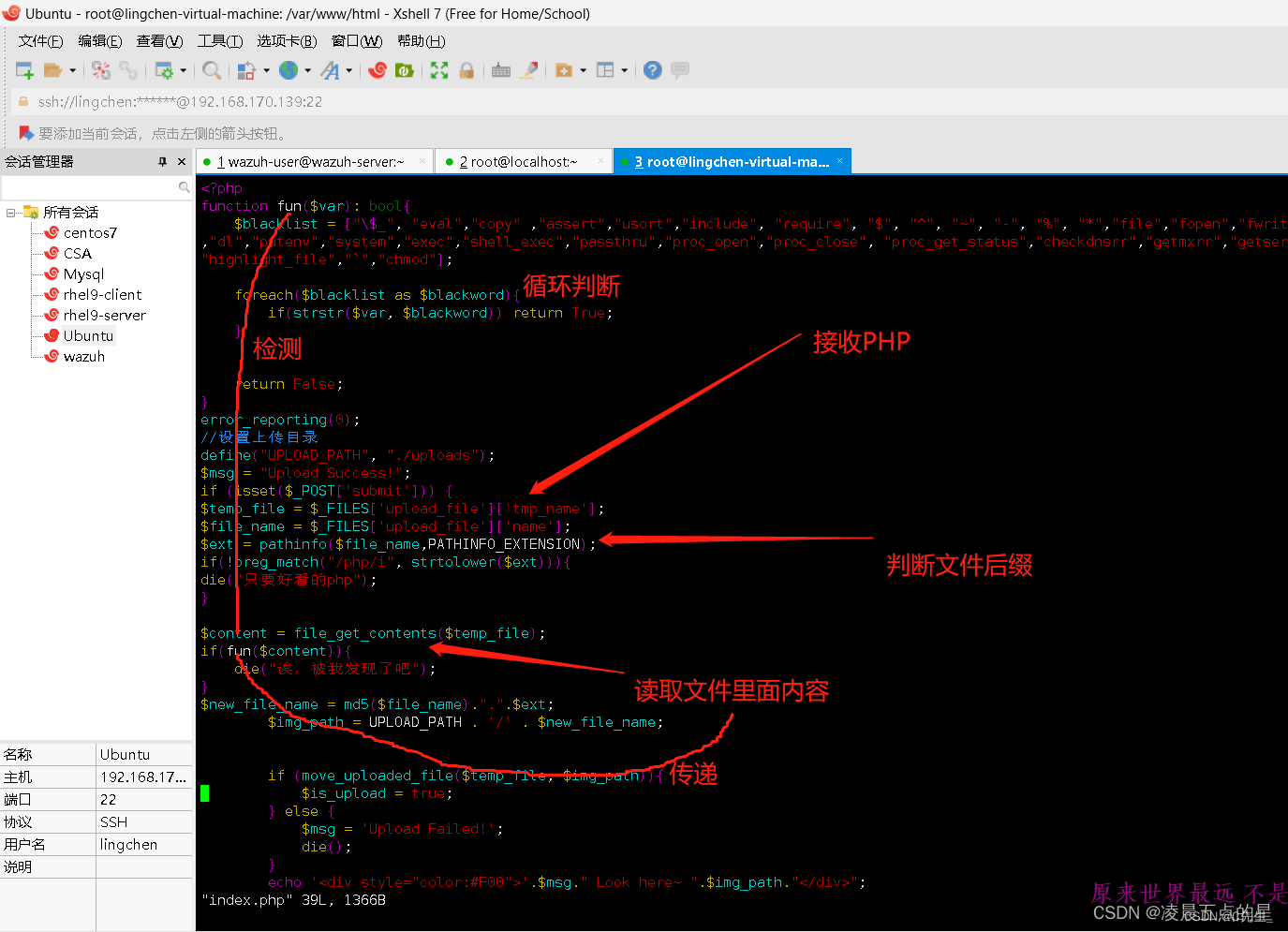Open the 查看(V) menu

coord(159,41)
